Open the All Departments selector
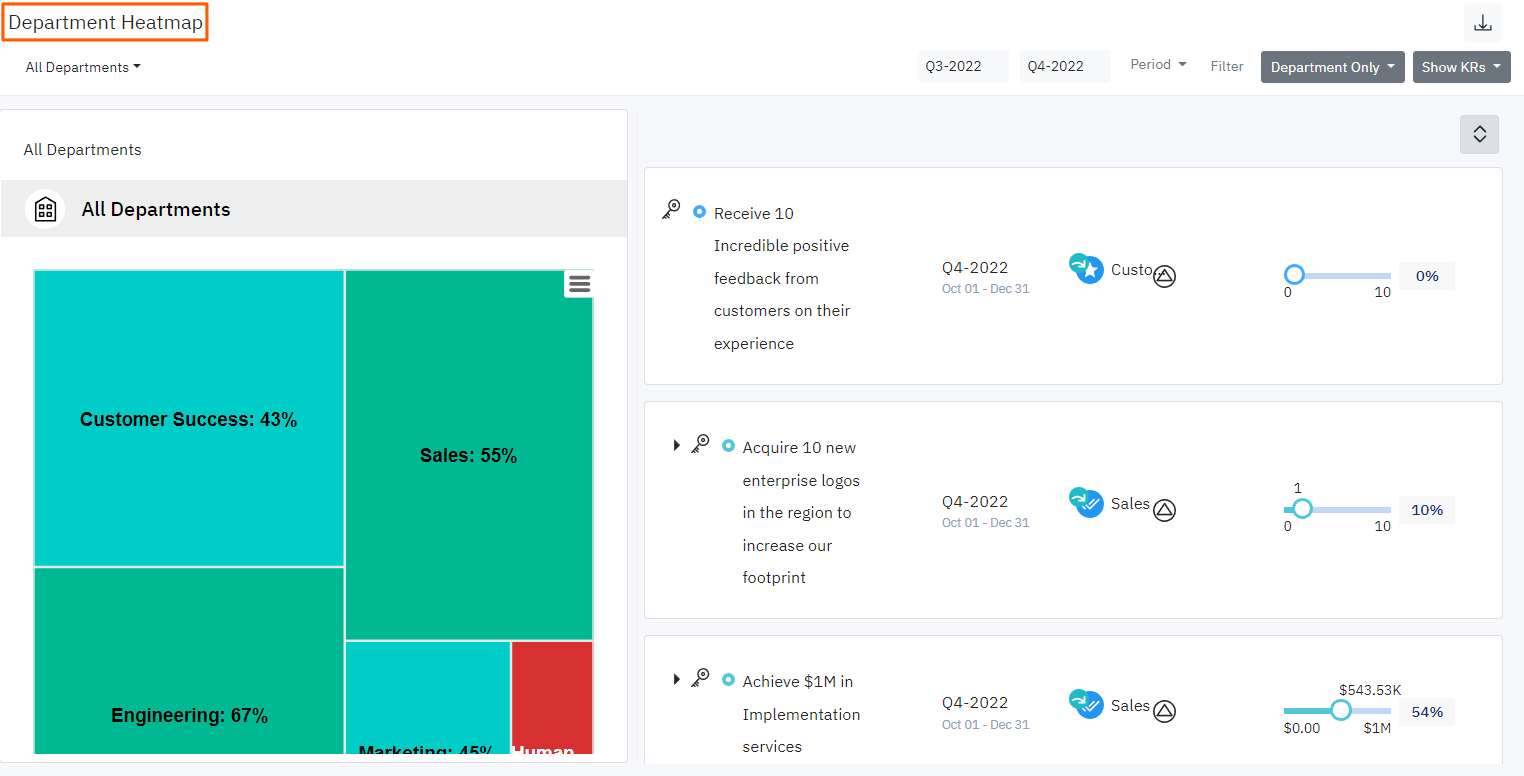The image size is (1524, 776). pos(82,67)
